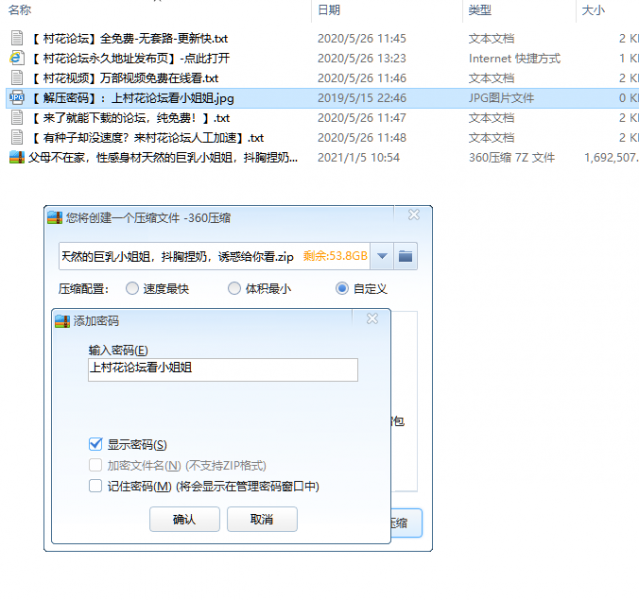The image size is (639, 600).
Task: Click the Internet Explorer shortcut icon
Action: point(17,58)
